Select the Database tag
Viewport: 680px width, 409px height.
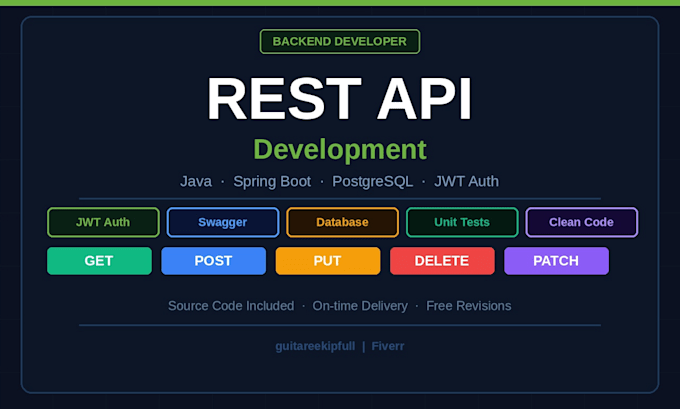point(343,222)
